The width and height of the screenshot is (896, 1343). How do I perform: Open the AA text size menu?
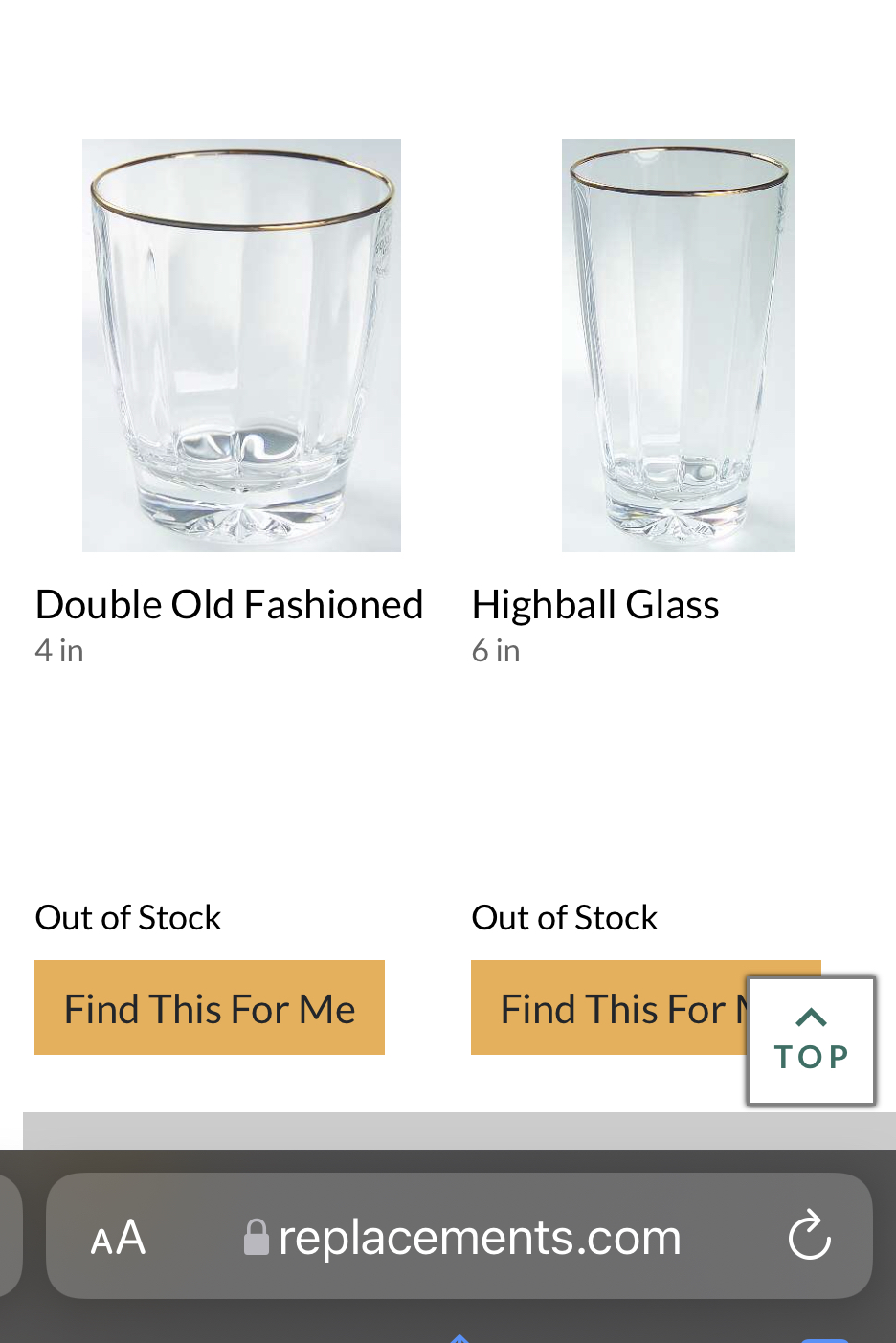click(x=118, y=1238)
